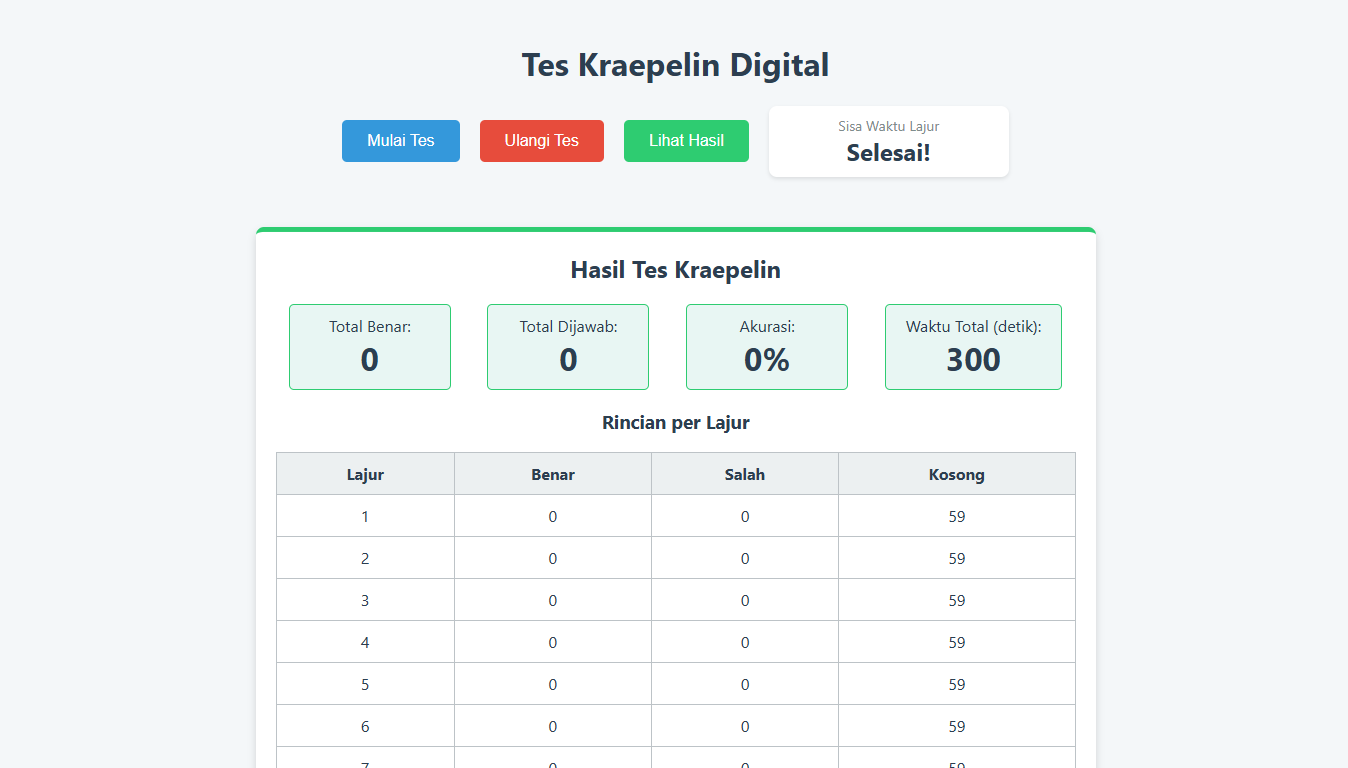Select the Lajur number 6 cell
Viewport: 1348px width, 768px height.
click(365, 727)
